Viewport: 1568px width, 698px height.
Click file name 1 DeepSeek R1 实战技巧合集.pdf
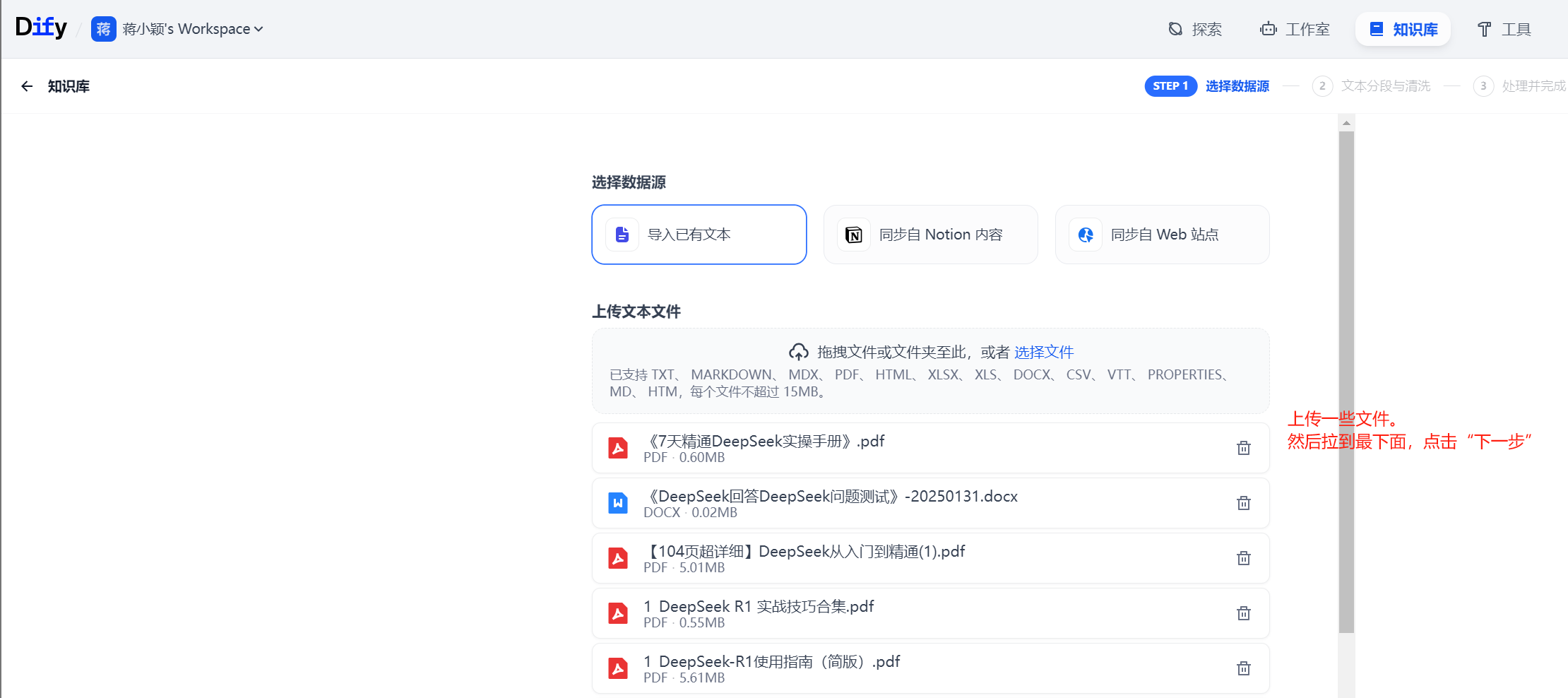(759, 606)
